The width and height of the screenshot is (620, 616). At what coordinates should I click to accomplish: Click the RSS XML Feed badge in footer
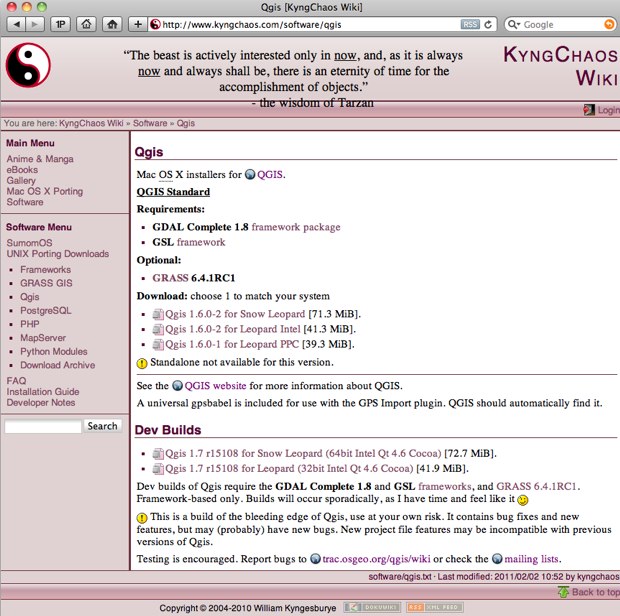click(x=435, y=607)
